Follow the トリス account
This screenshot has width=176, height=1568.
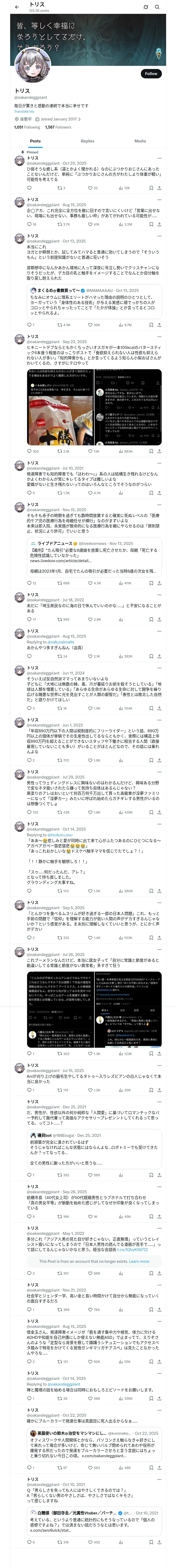(150, 74)
